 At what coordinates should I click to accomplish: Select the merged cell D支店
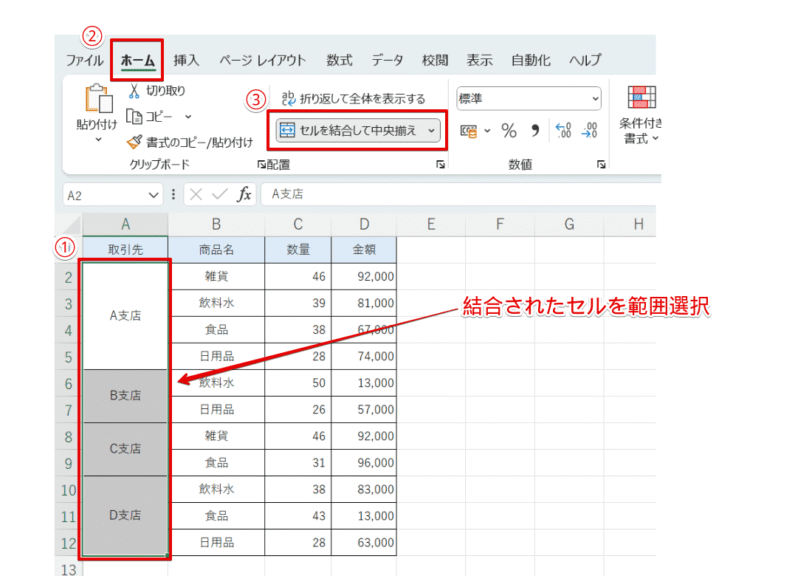[x=125, y=515]
